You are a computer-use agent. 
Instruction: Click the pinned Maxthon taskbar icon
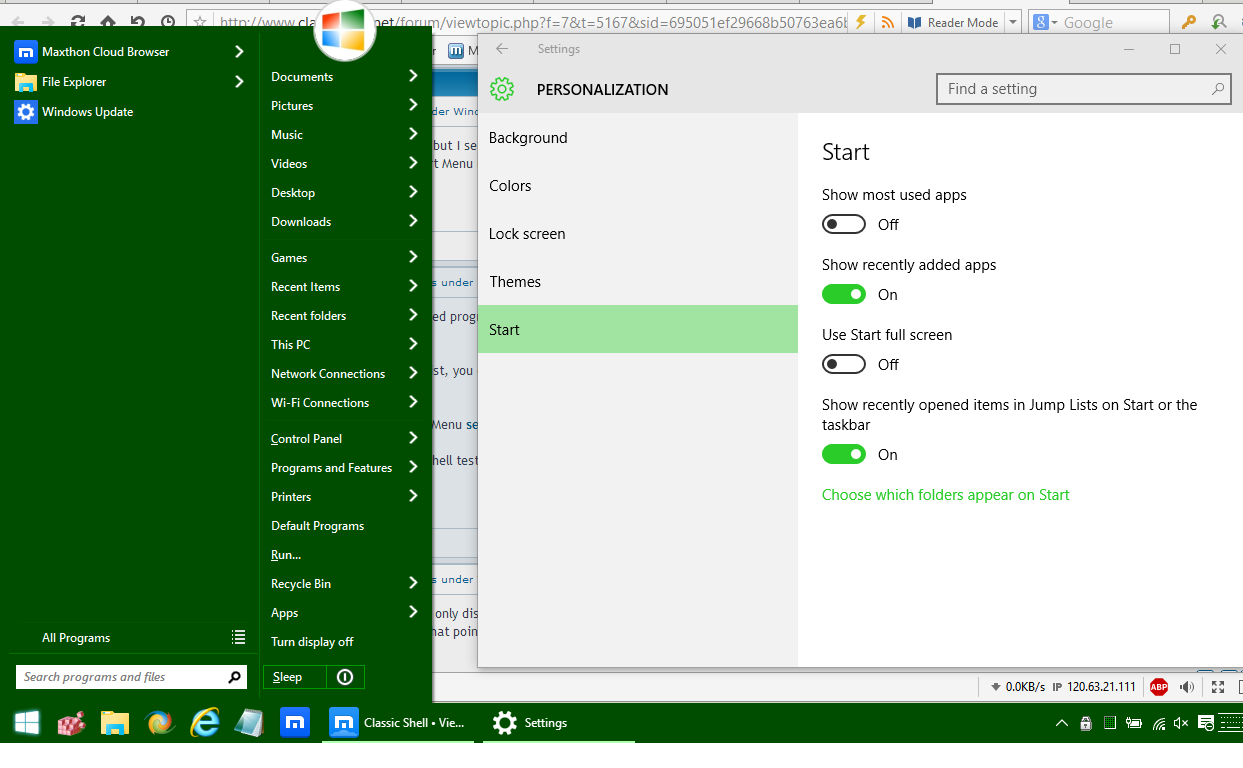click(x=294, y=722)
